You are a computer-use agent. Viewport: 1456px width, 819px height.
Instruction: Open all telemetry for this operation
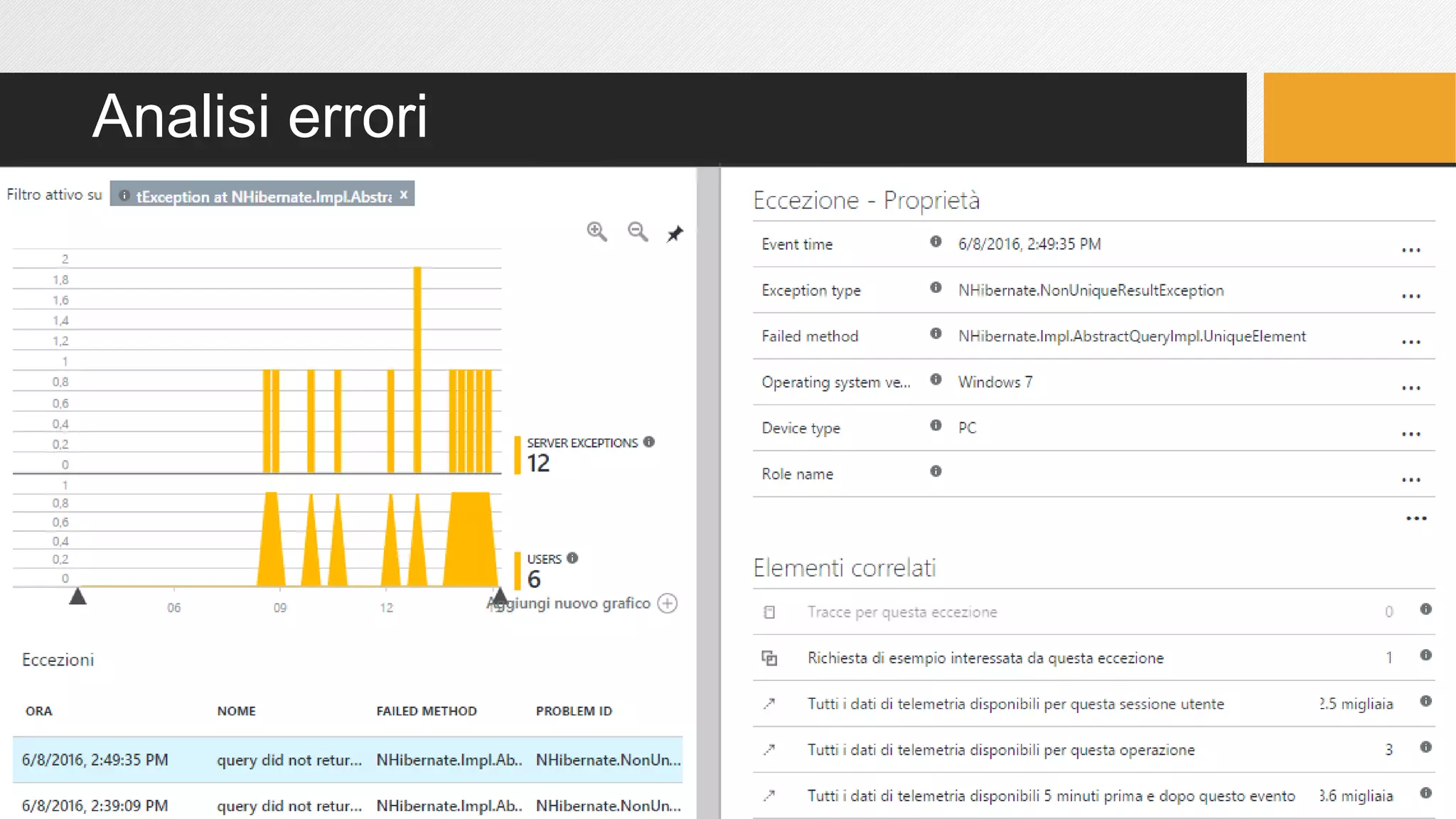[x=1000, y=750]
